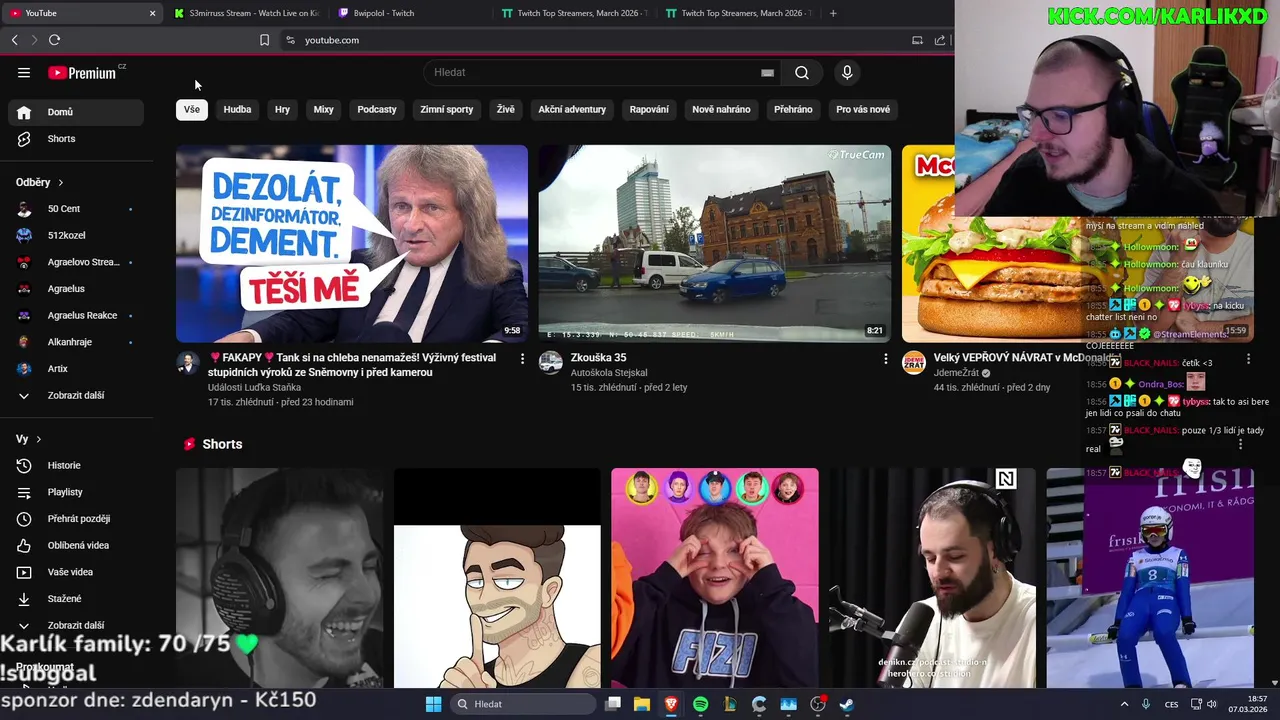Select the Vše filter chip
The width and height of the screenshot is (1280, 720).
[x=192, y=110]
